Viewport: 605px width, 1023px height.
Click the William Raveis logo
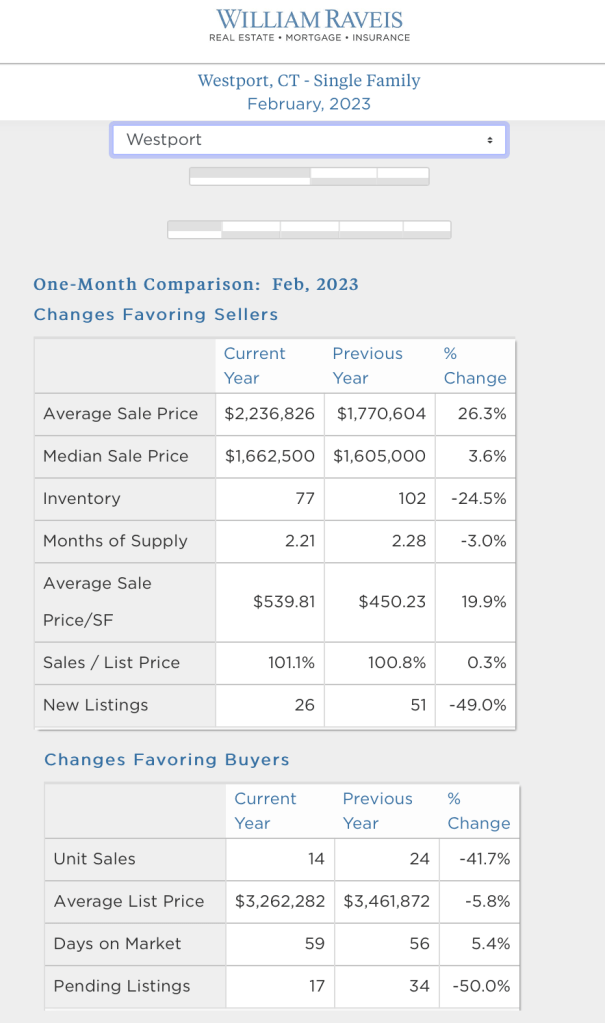(309, 24)
